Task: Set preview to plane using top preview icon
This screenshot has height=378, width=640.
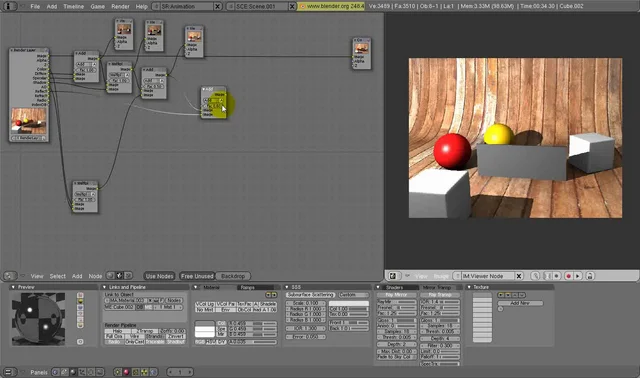Action: (x=80, y=295)
